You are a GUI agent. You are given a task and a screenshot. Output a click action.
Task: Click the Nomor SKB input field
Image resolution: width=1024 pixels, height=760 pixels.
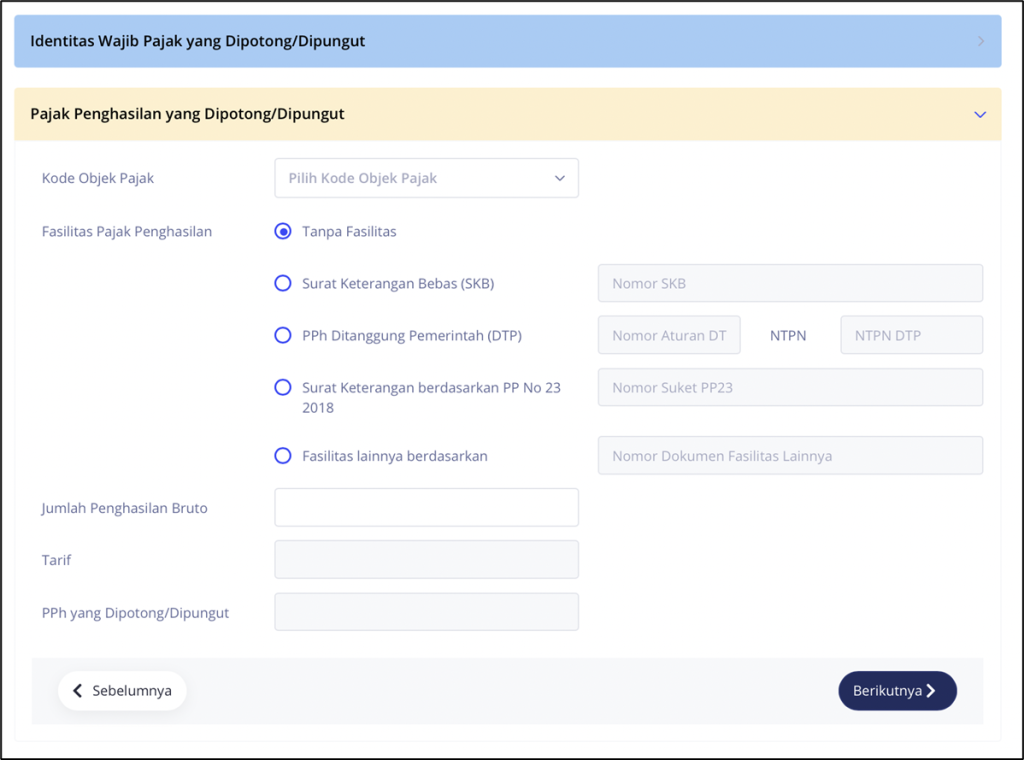[790, 283]
